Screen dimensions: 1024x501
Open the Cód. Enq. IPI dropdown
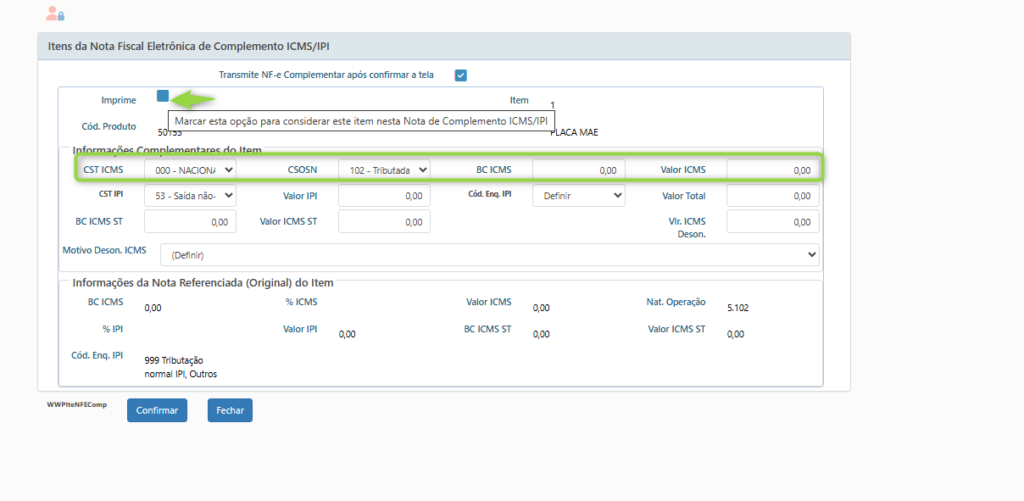click(x=578, y=196)
